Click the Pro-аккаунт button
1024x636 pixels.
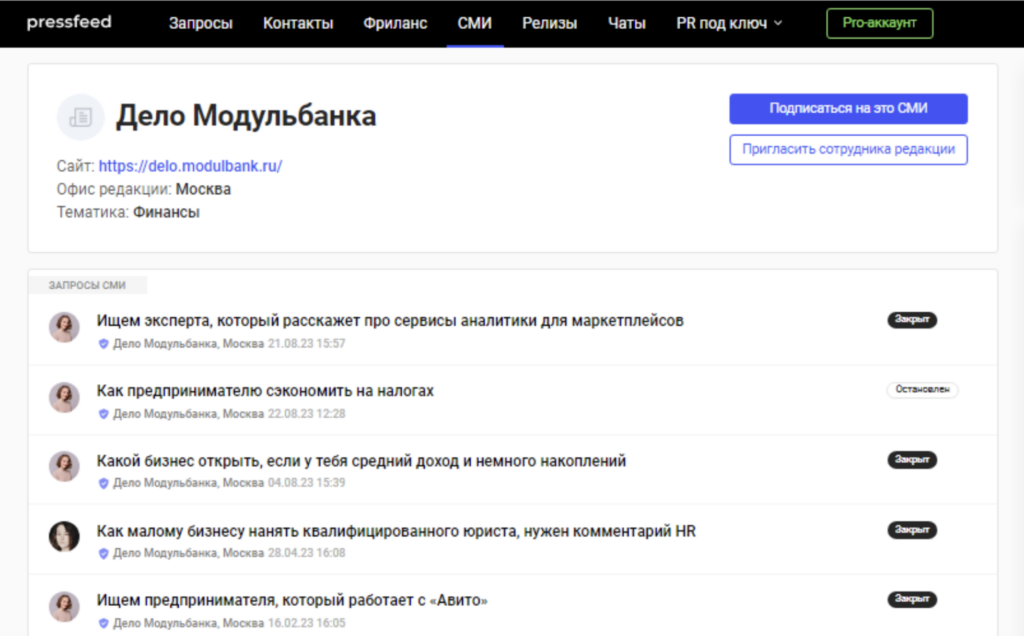(879, 23)
